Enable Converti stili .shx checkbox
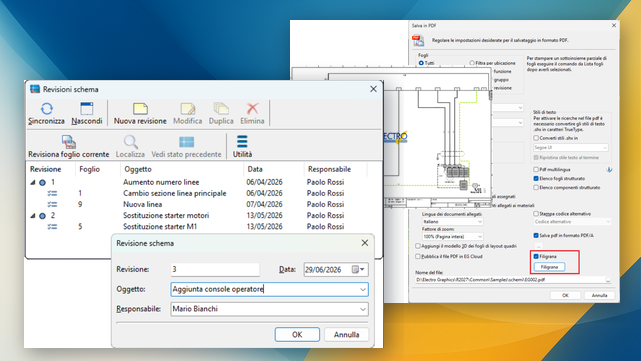 click(536, 138)
